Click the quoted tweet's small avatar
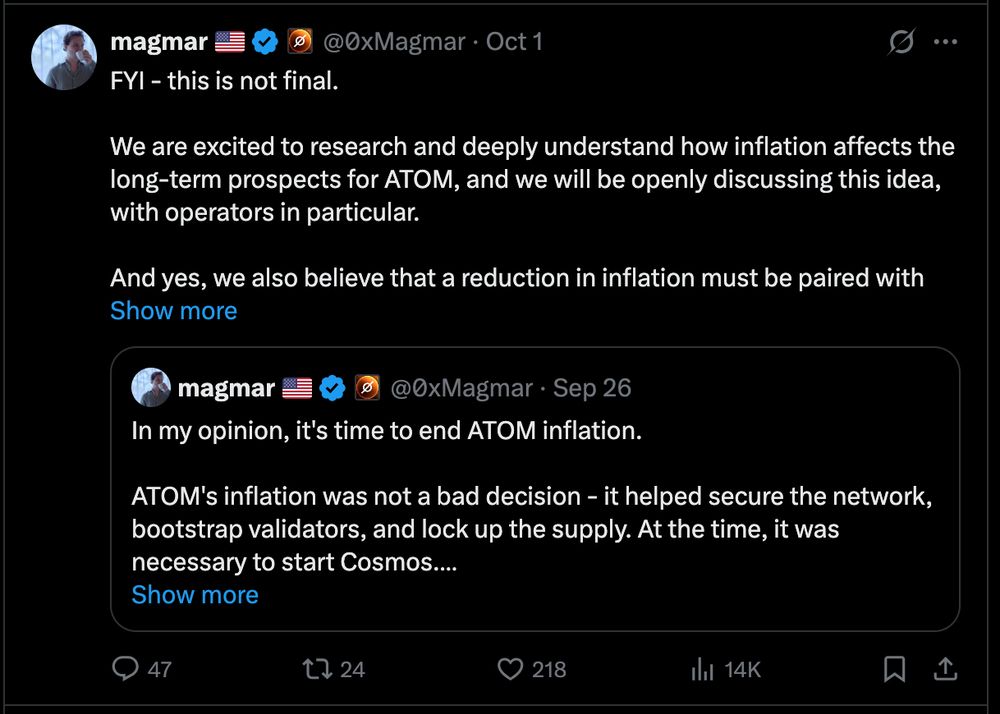1000x714 pixels. tap(150, 387)
